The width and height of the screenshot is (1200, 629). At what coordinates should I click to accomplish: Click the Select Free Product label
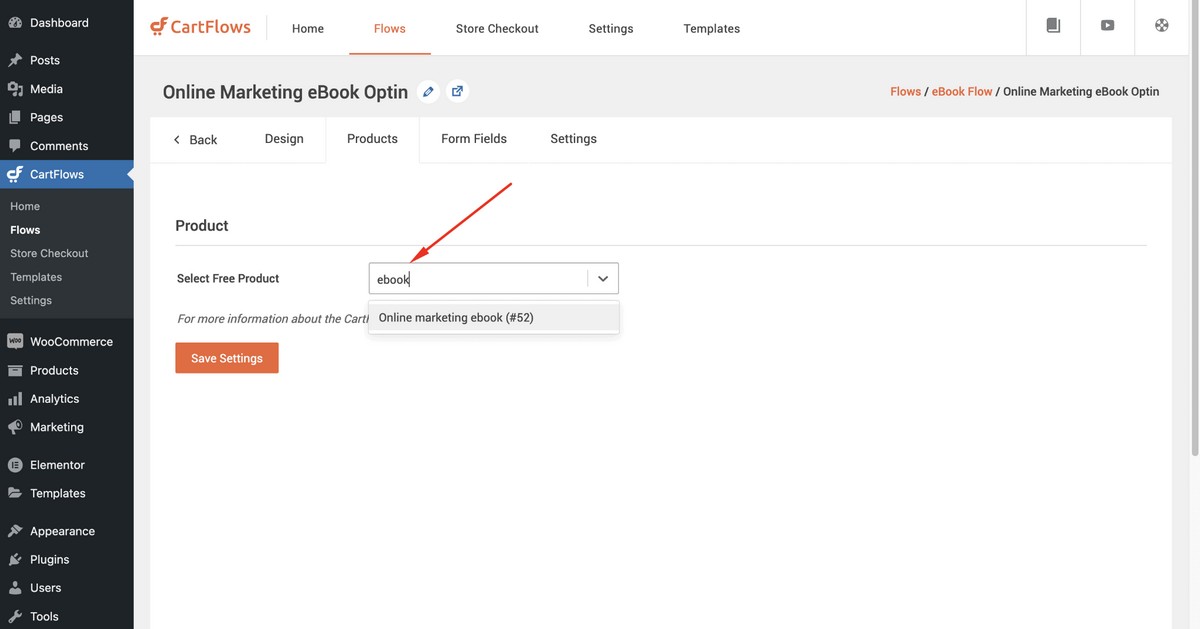tap(228, 278)
